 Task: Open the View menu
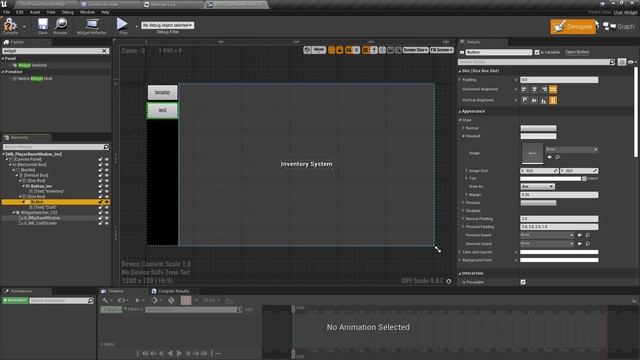[x=51, y=12]
